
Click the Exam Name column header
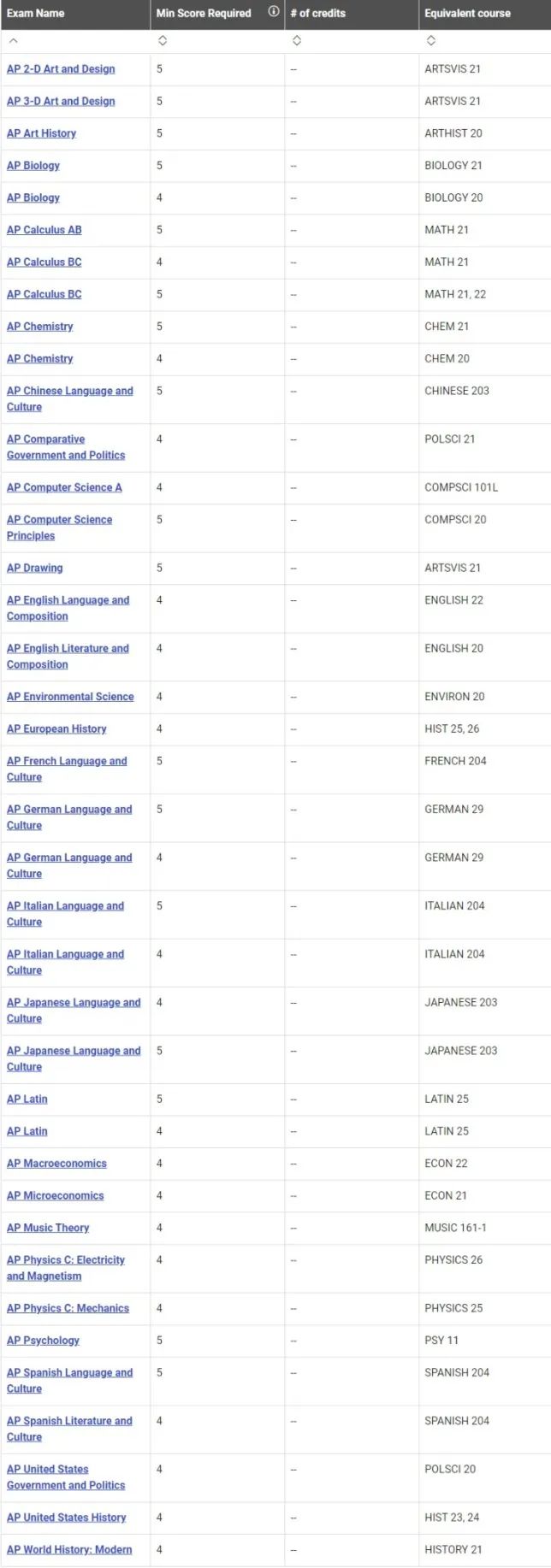[36, 13]
